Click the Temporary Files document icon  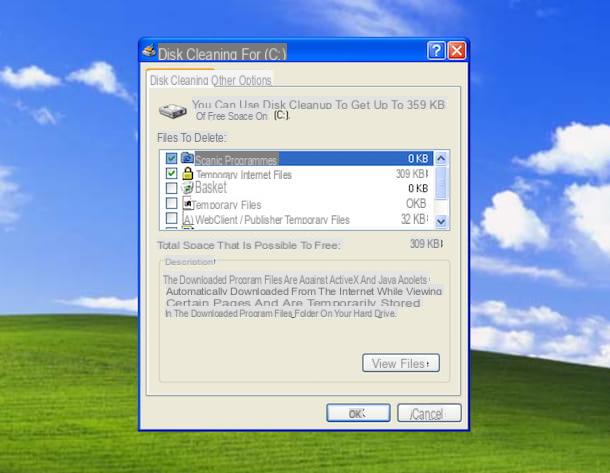(187, 203)
